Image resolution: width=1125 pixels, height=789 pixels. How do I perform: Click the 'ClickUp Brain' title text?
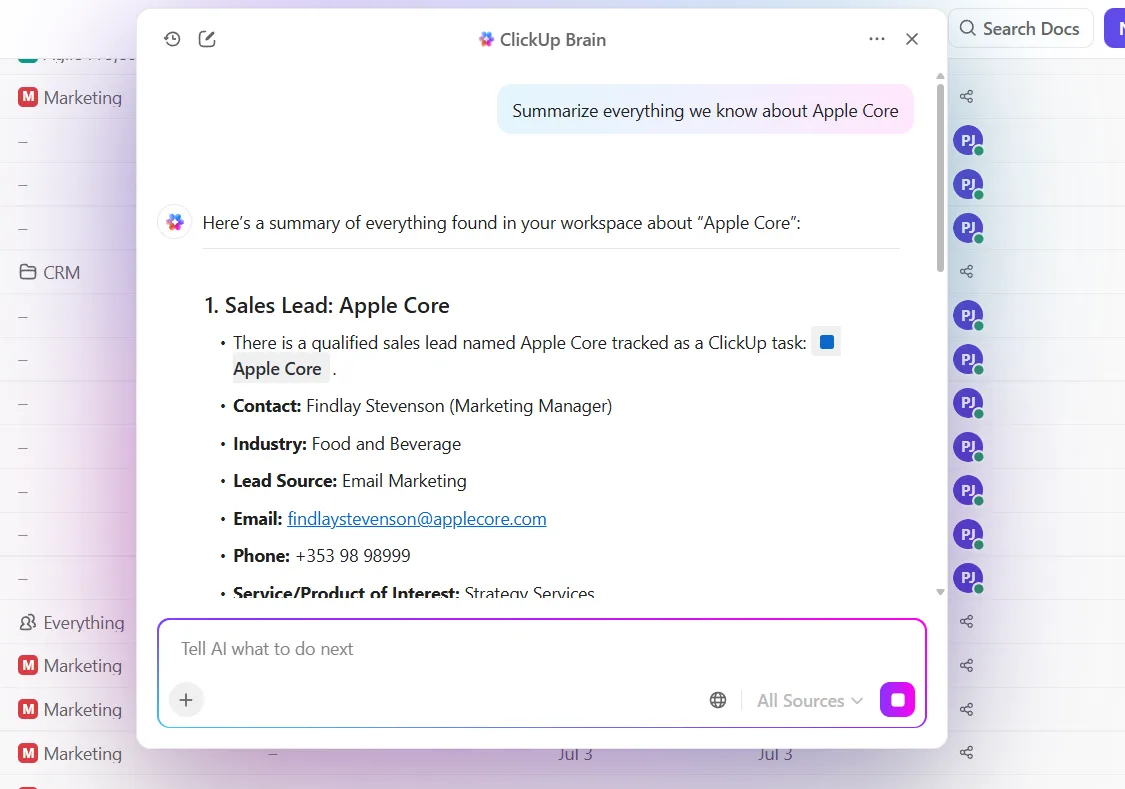[x=553, y=40]
